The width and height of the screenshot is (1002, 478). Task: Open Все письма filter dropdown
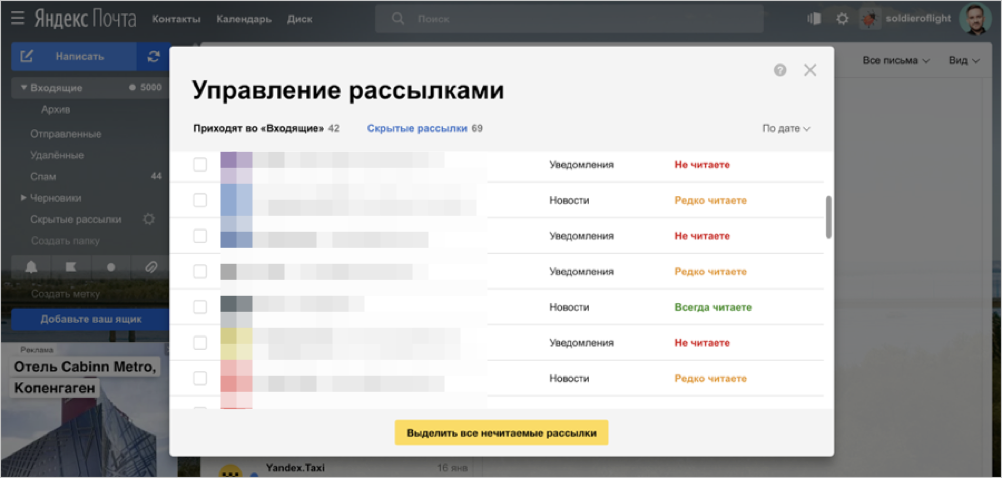click(896, 60)
